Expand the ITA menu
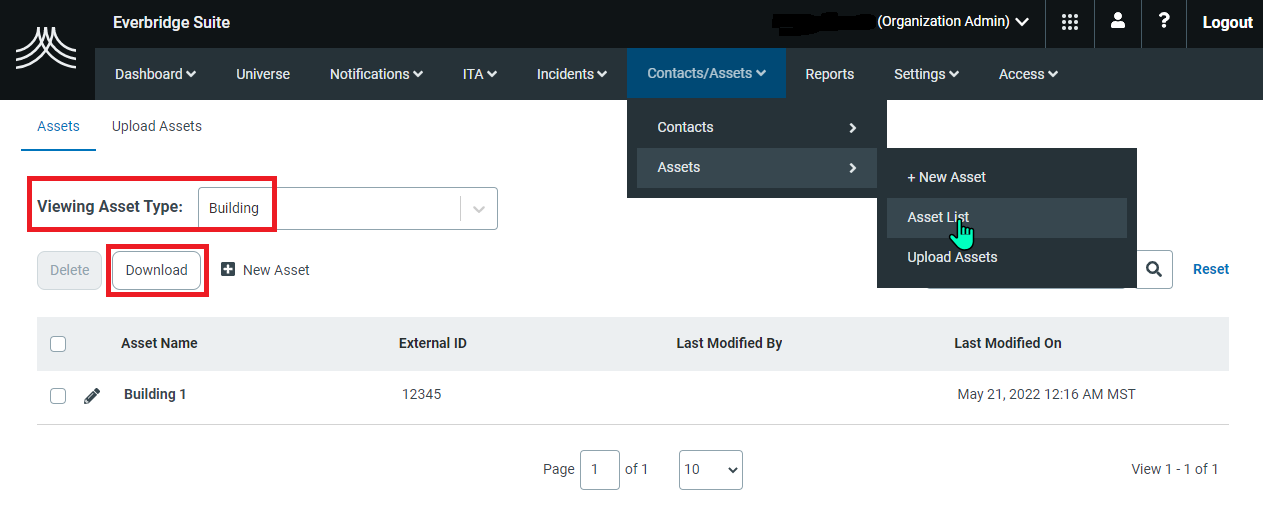The height and width of the screenshot is (511, 1263). (x=480, y=74)
